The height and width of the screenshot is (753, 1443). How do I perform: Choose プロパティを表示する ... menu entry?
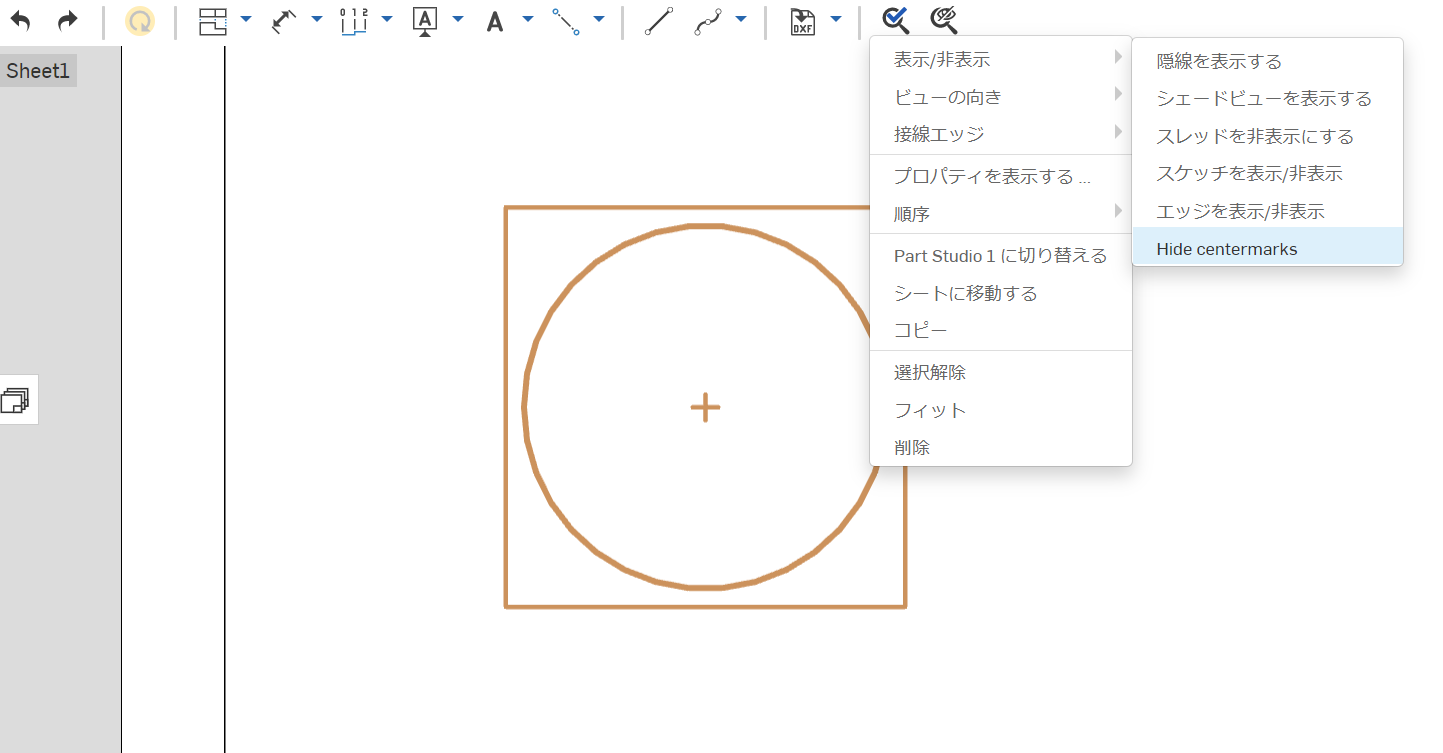click(x=1001, y=177)
